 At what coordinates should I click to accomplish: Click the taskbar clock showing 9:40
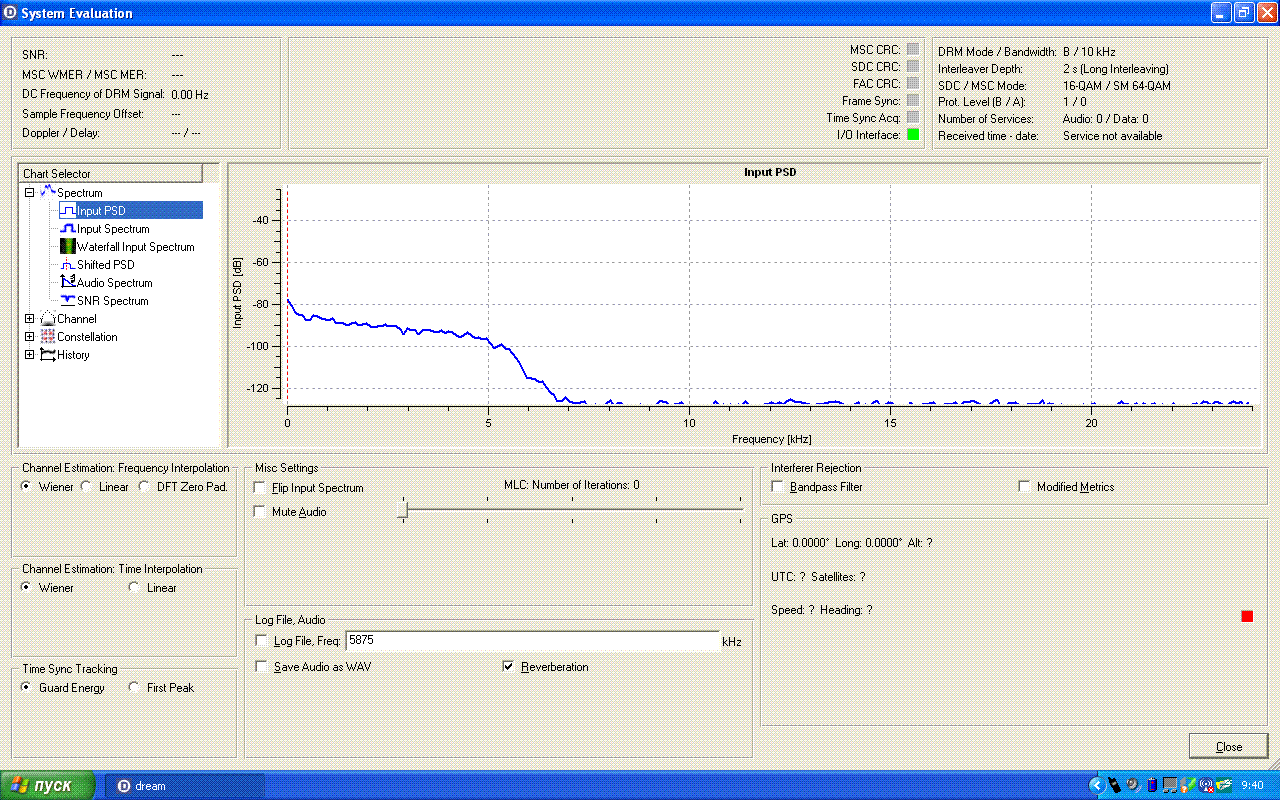pyautogui.click(x=1252, y=786)
